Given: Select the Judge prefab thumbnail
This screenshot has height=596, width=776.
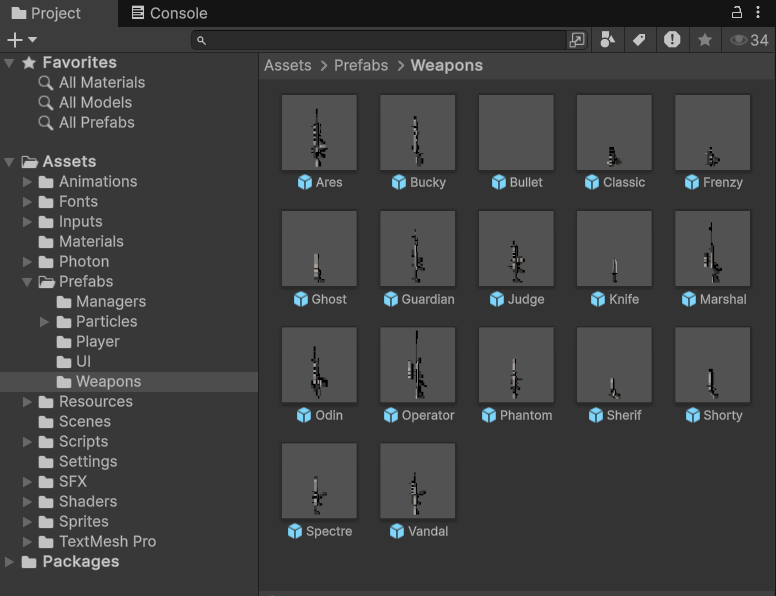Looking at the screenshot, I should tap(516, 248).
